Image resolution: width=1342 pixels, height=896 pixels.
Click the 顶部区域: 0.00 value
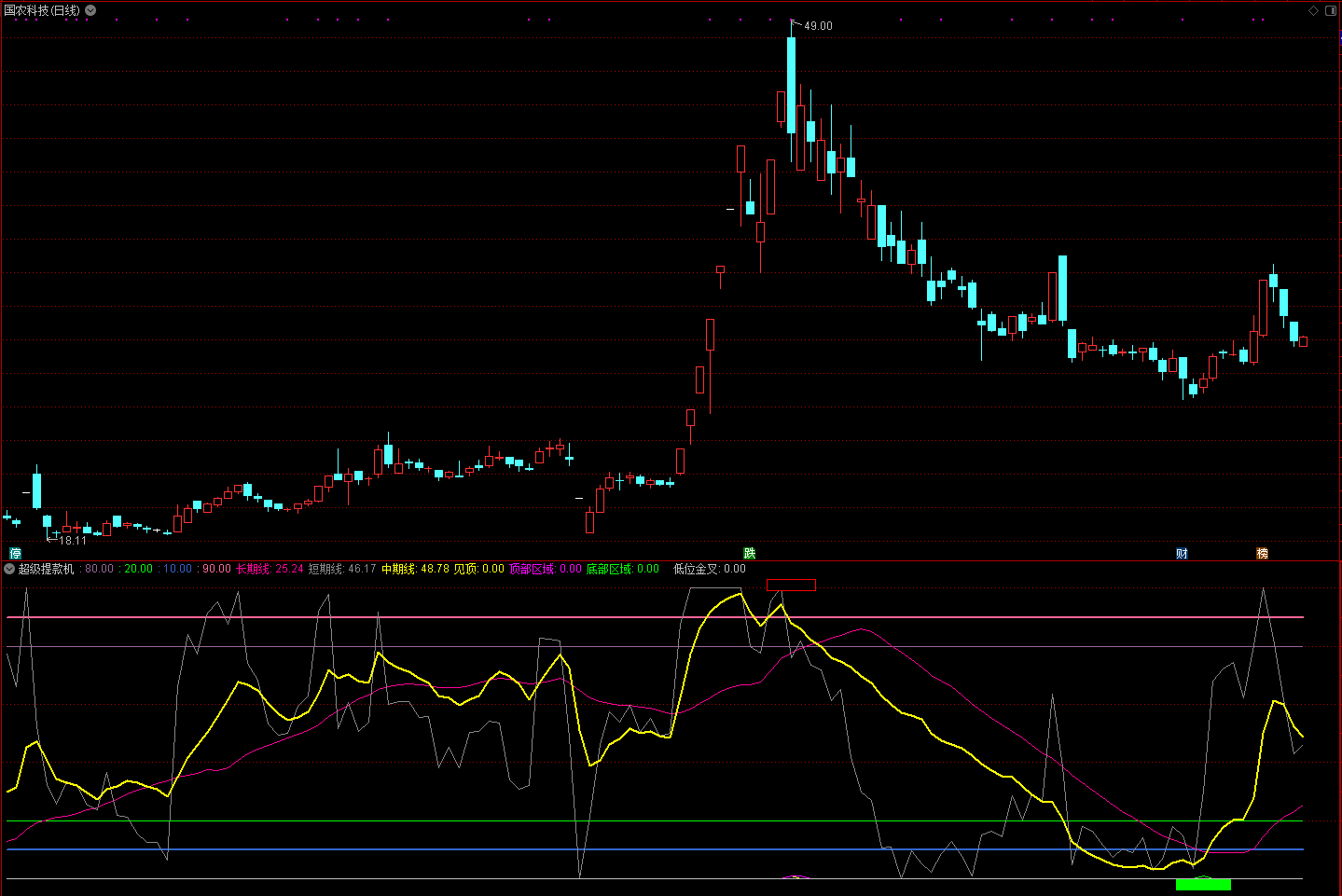(x=546, y=569)
